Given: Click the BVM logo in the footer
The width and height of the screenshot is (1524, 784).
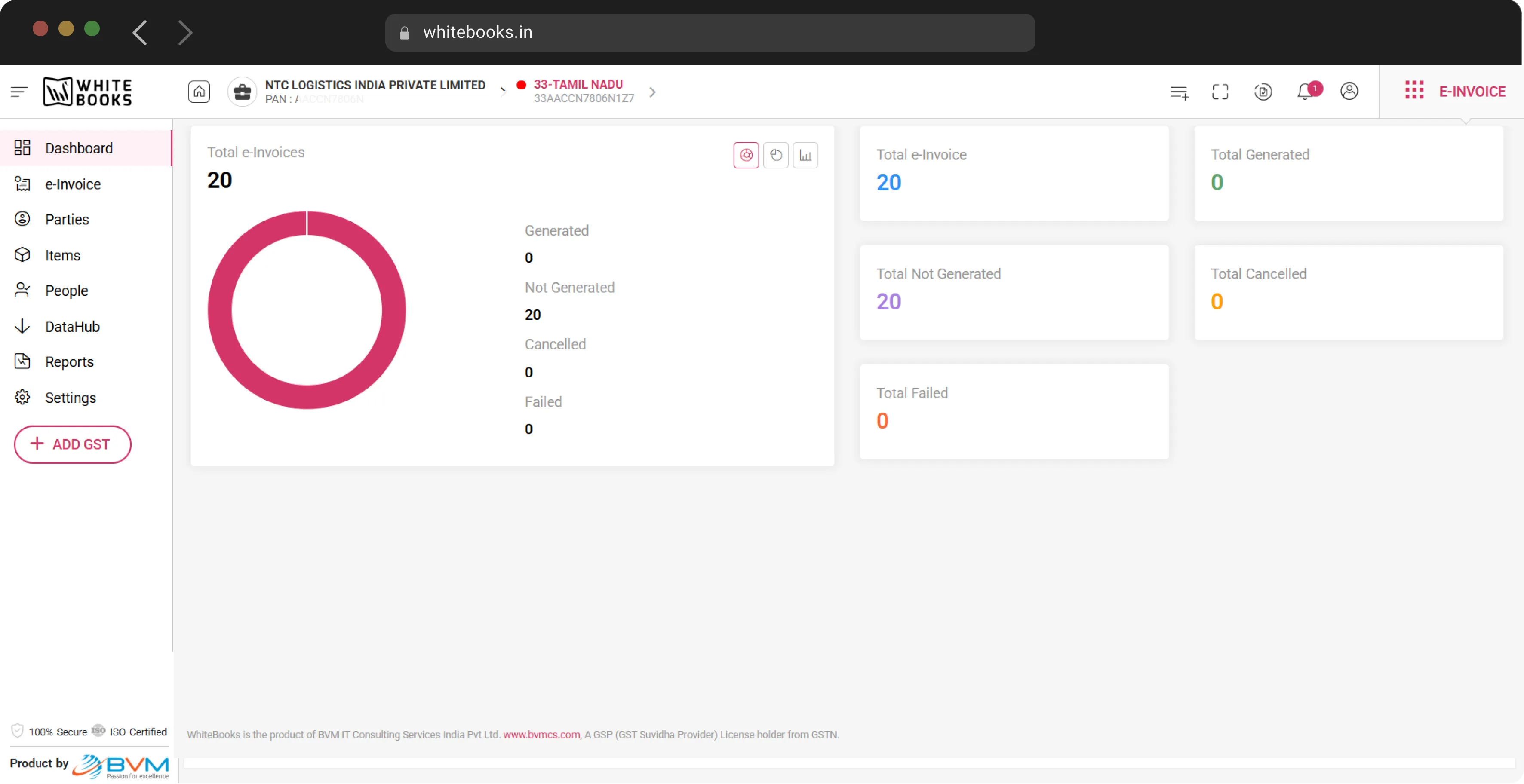Looking at the screenshot, I should [121, 767].
